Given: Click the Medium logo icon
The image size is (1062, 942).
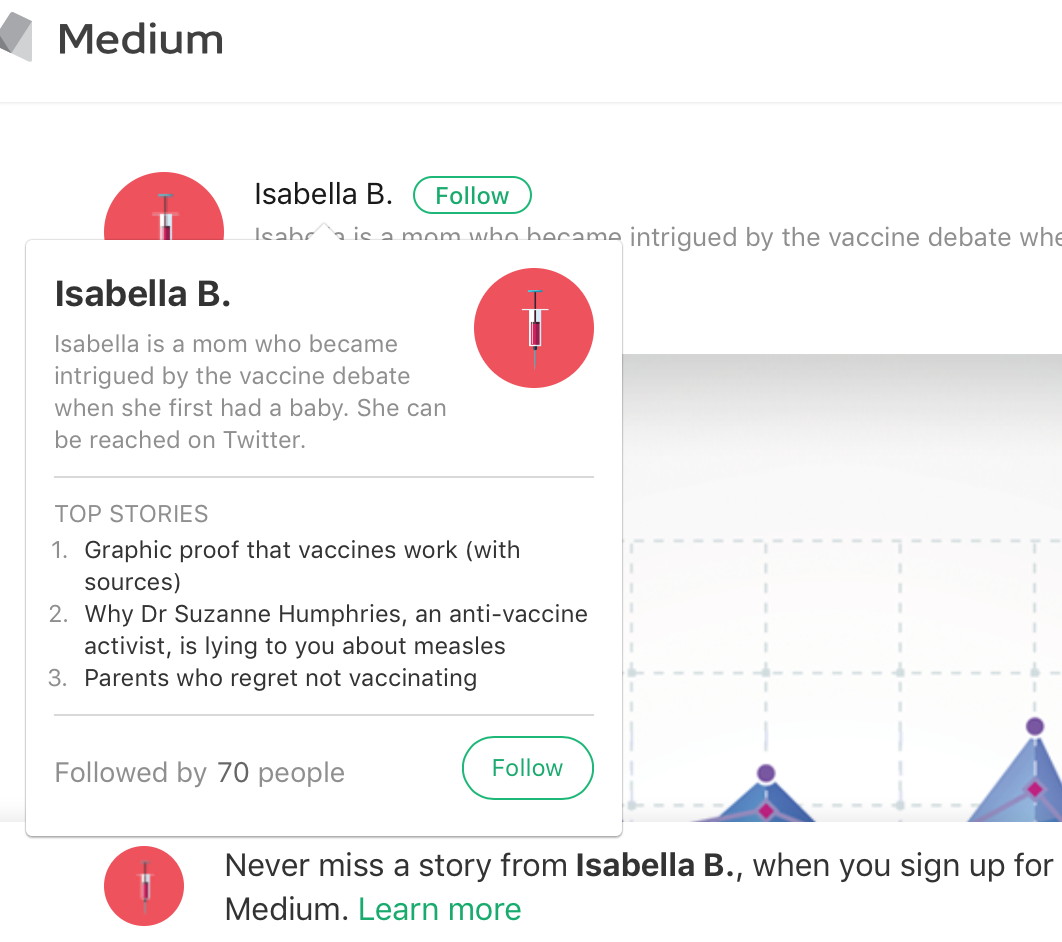Looking at the screenshot, I should pyautogui.click(x=16, y=39).
